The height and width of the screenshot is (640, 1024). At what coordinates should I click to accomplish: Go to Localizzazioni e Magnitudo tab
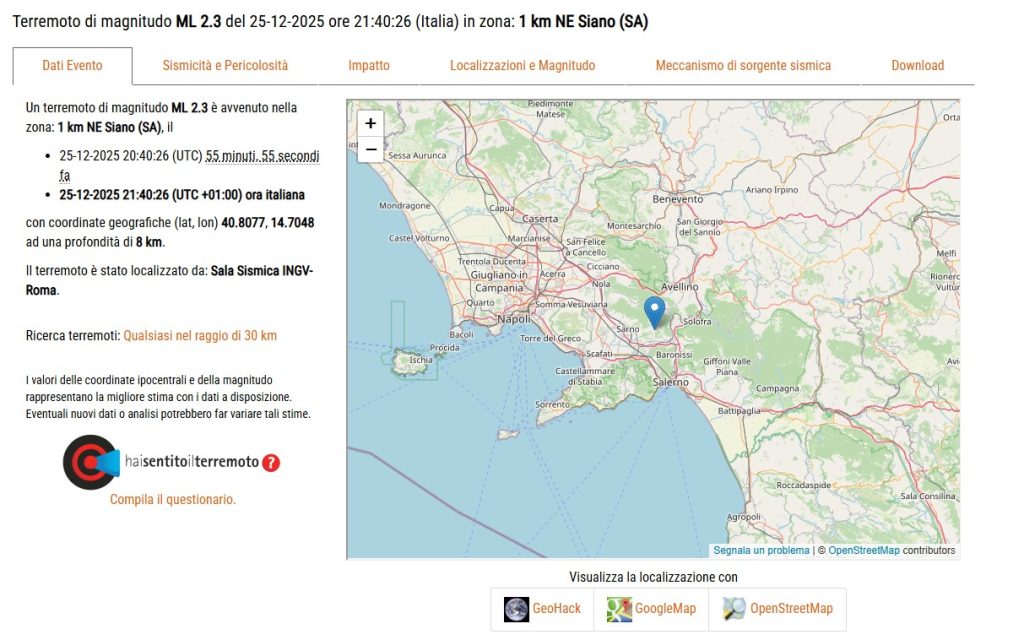pyautogui.click(x=522, y=66)
